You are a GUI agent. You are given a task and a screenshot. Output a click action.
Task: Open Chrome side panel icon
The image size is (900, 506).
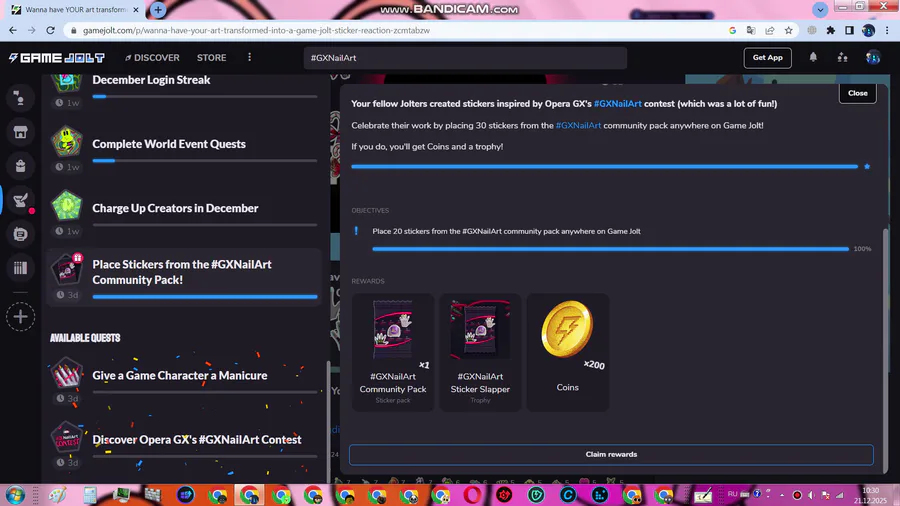point(849,30)
